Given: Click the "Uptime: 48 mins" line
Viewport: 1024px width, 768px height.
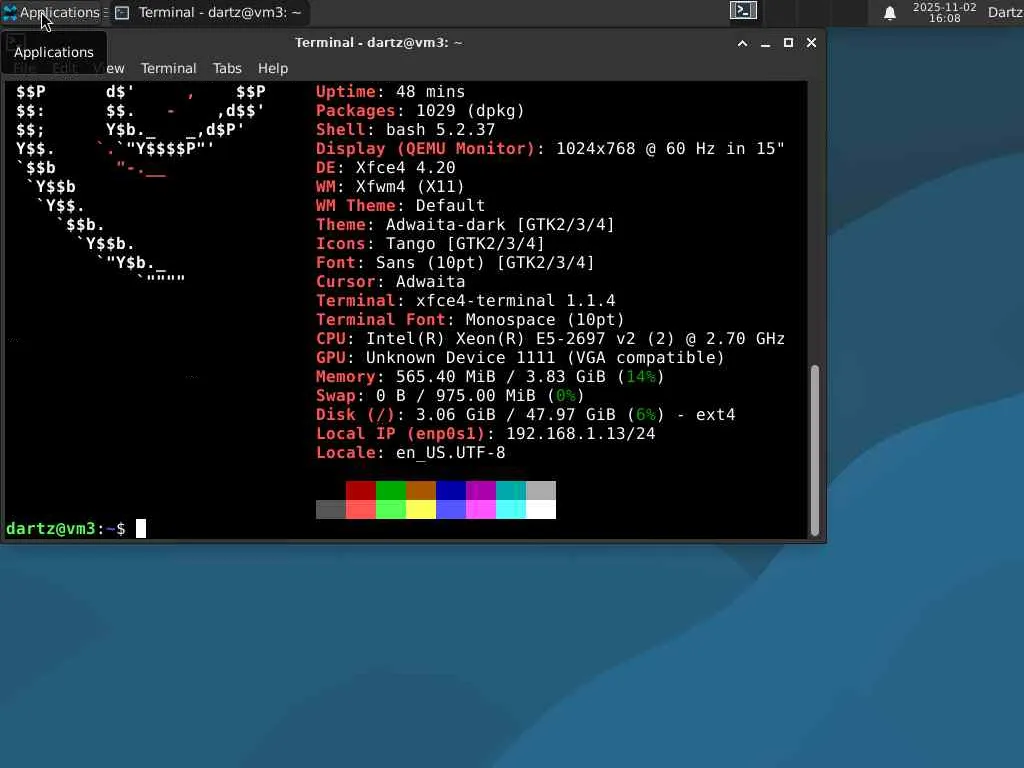Looking at the screenshot, I should (x=391, y=92).
